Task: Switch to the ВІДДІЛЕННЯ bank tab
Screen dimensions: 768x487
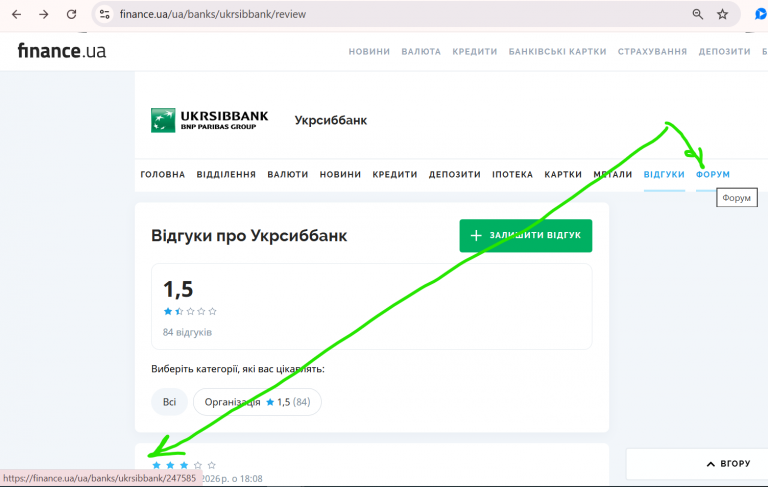Action: point(226,174)
